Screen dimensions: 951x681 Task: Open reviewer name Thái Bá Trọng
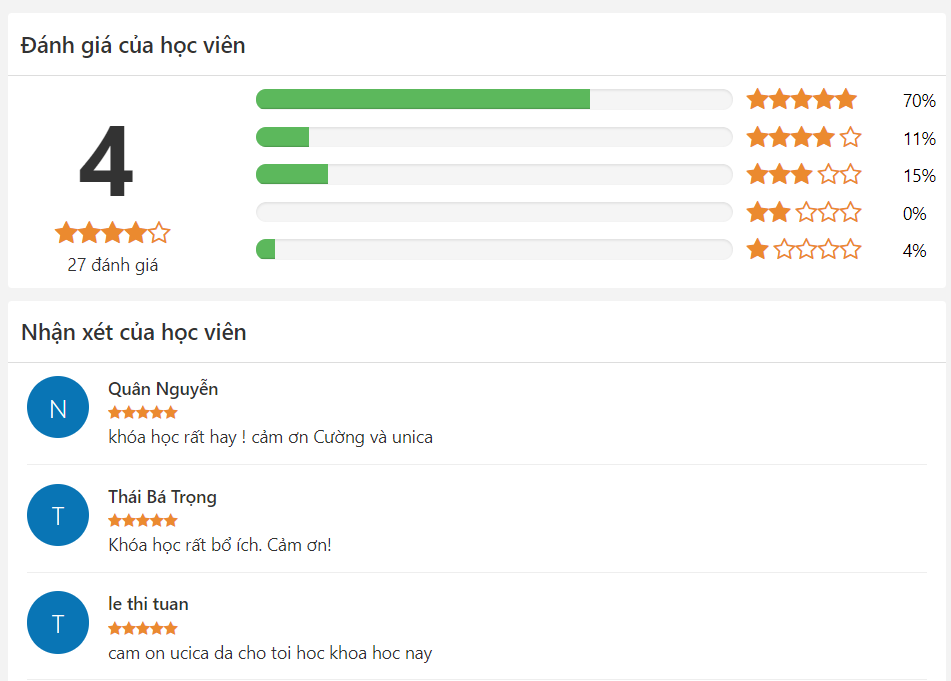pyautogui.click(x=162, y=497)
